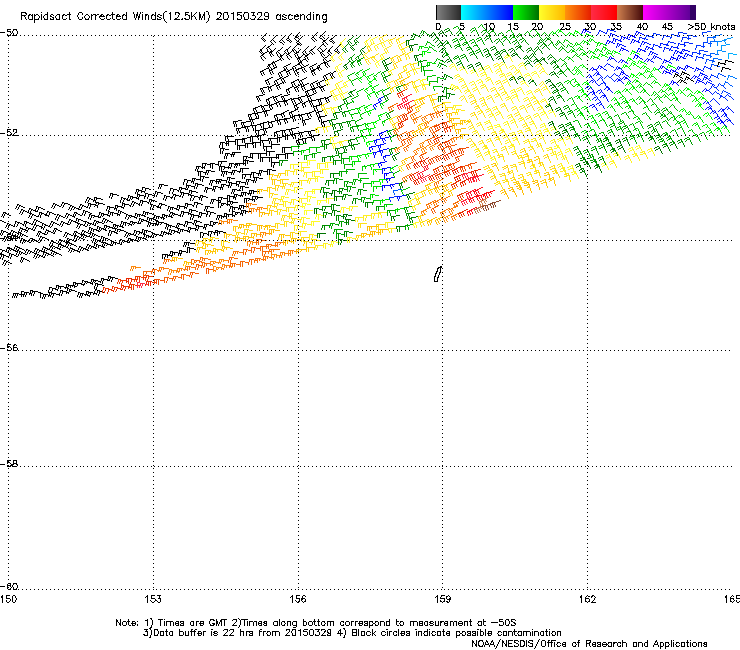Click the longitude label '156'
Image resolution: width=740 pixels, height=650 pixels.
tap(298, 599)
